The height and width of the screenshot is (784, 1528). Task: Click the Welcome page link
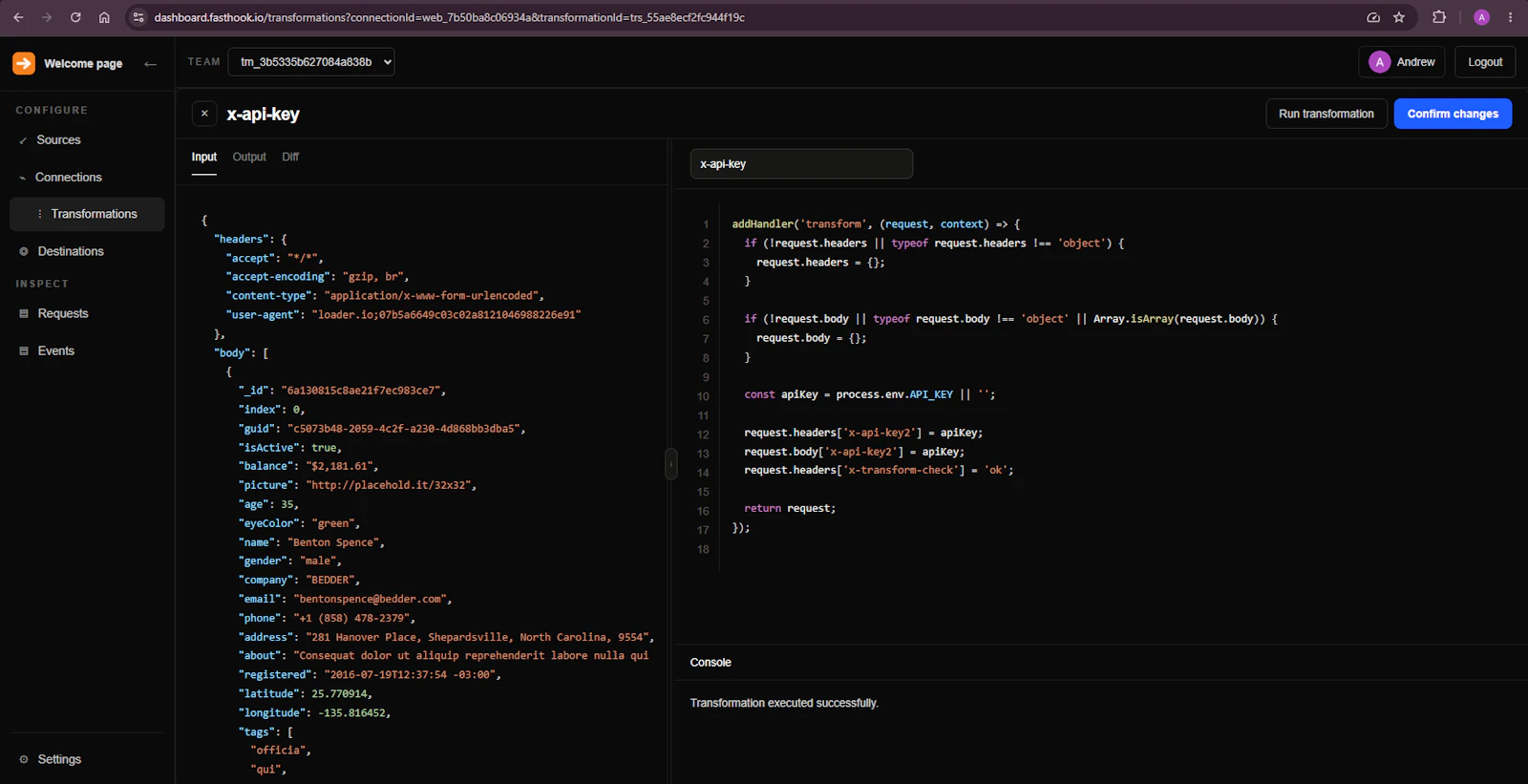click(83, 64)
